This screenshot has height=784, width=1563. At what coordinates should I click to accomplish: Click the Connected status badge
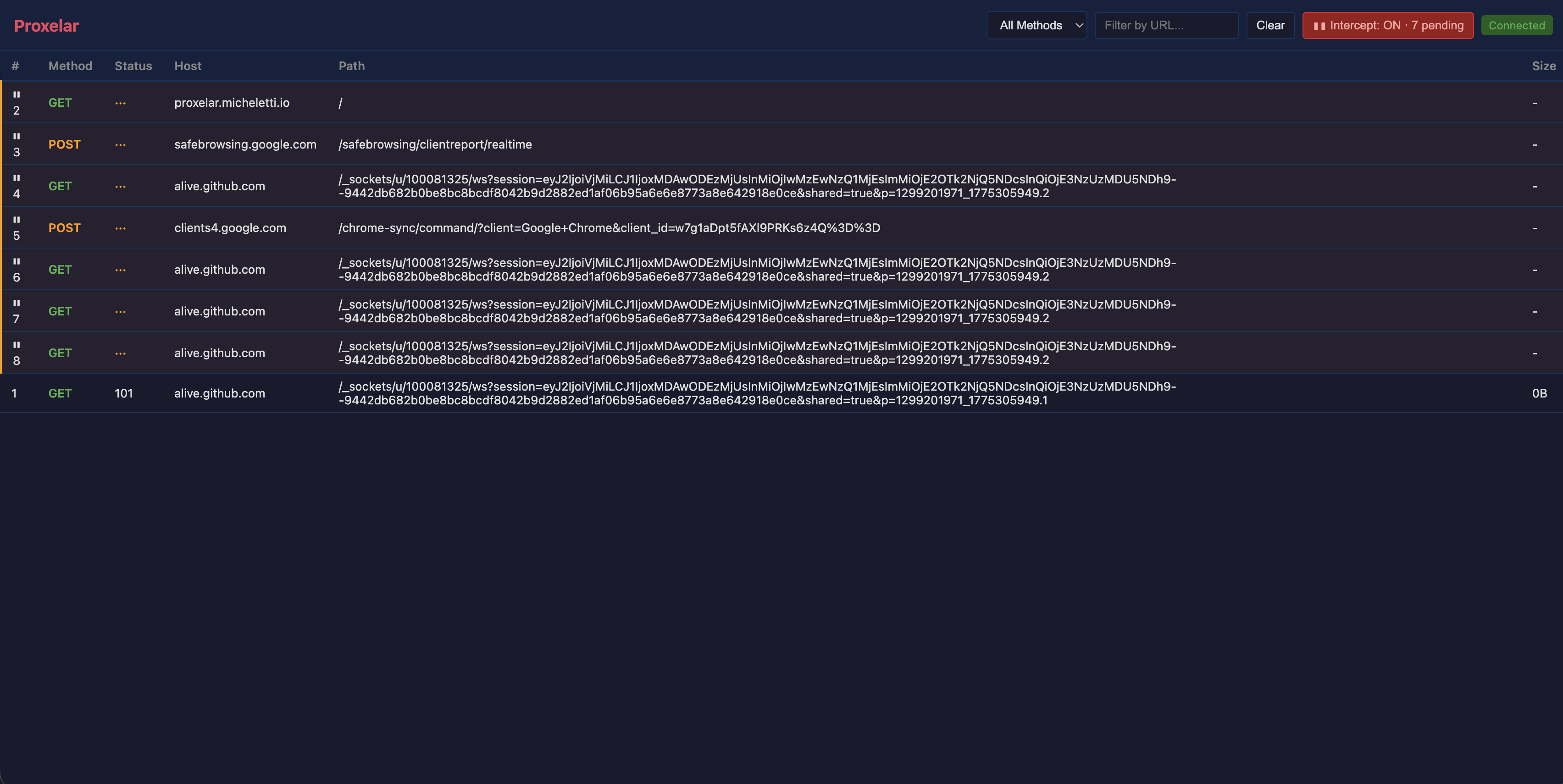click(x=1516, y=26)
